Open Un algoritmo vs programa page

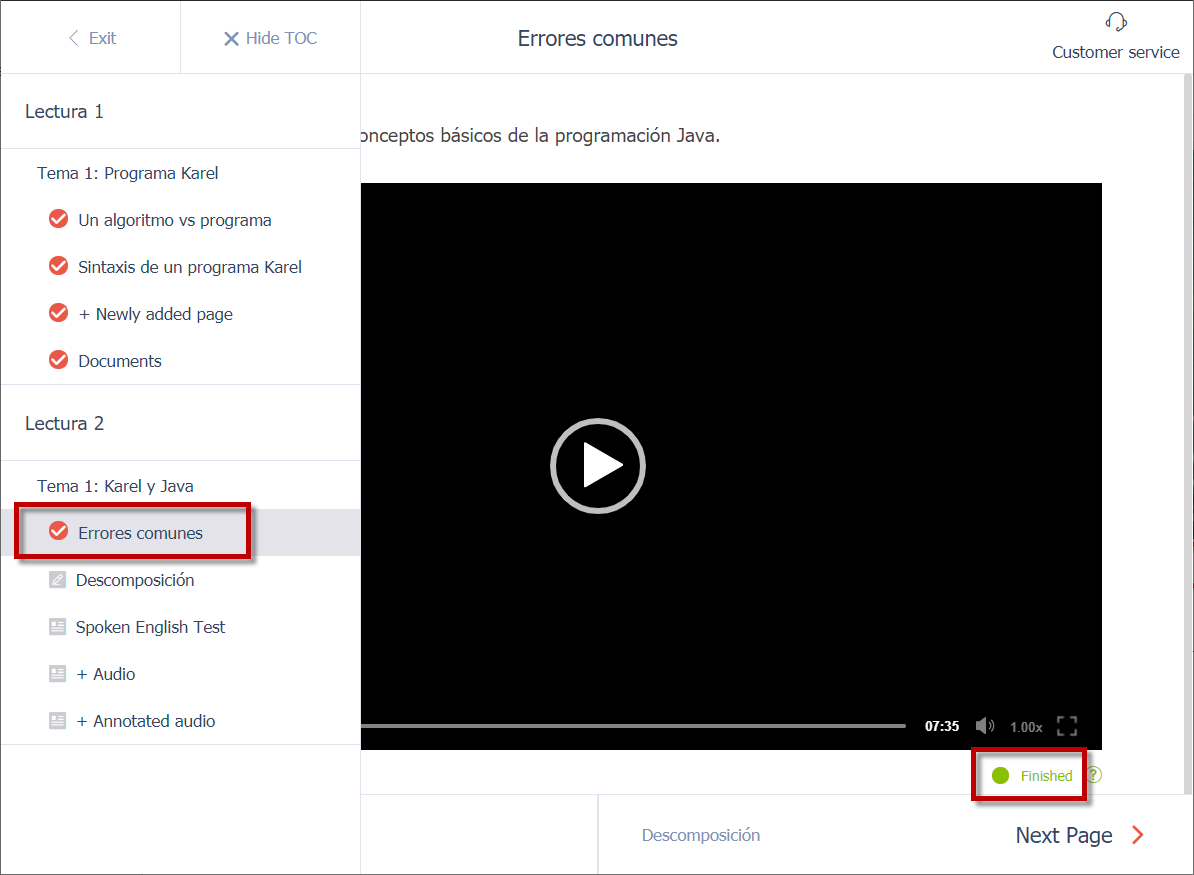coord(174,220)
